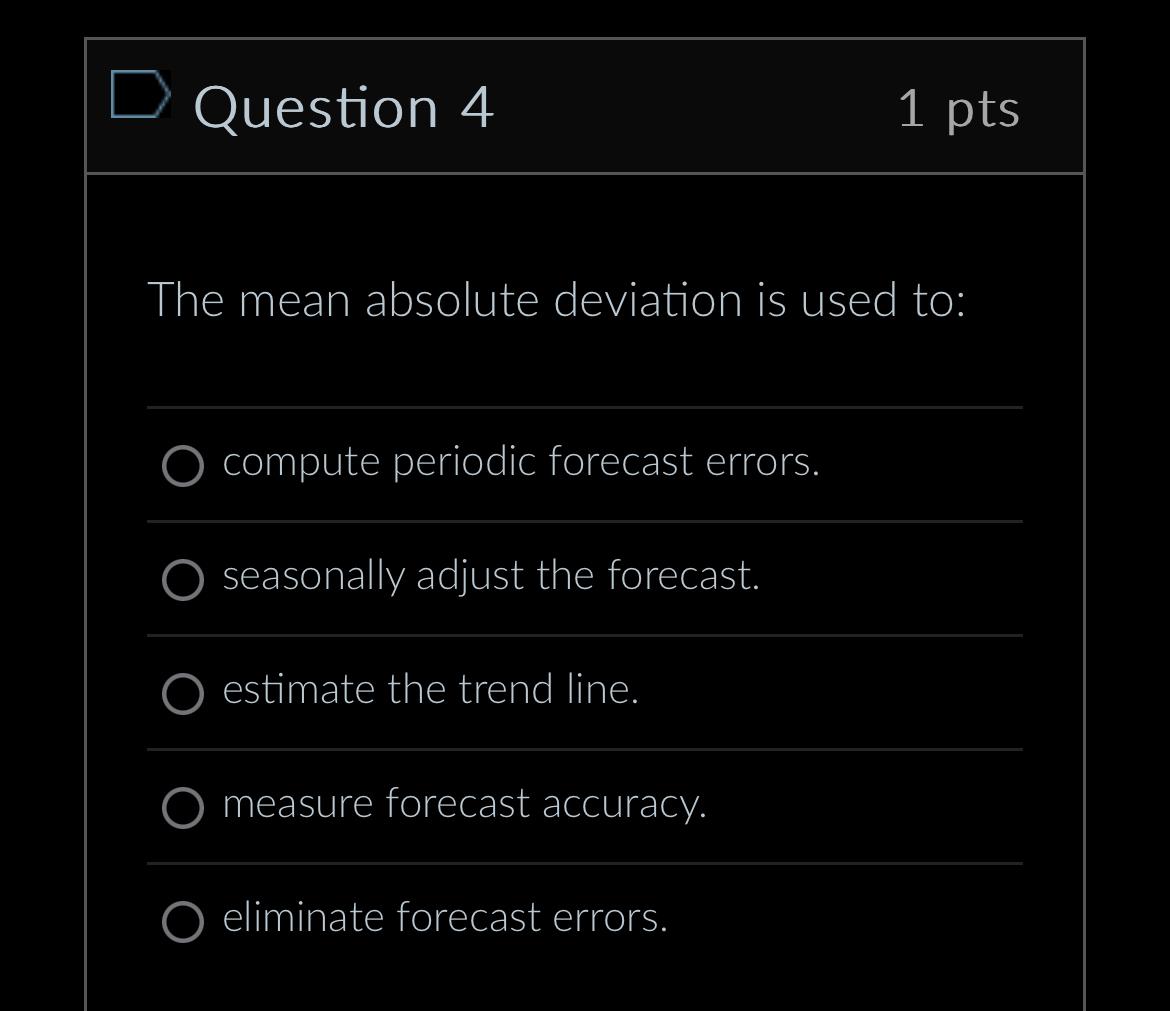This screenshot has width=1170, height=1011.
Task: Click the answer text 'measure forecast accuracy'
Action: [x=465, y=804]
